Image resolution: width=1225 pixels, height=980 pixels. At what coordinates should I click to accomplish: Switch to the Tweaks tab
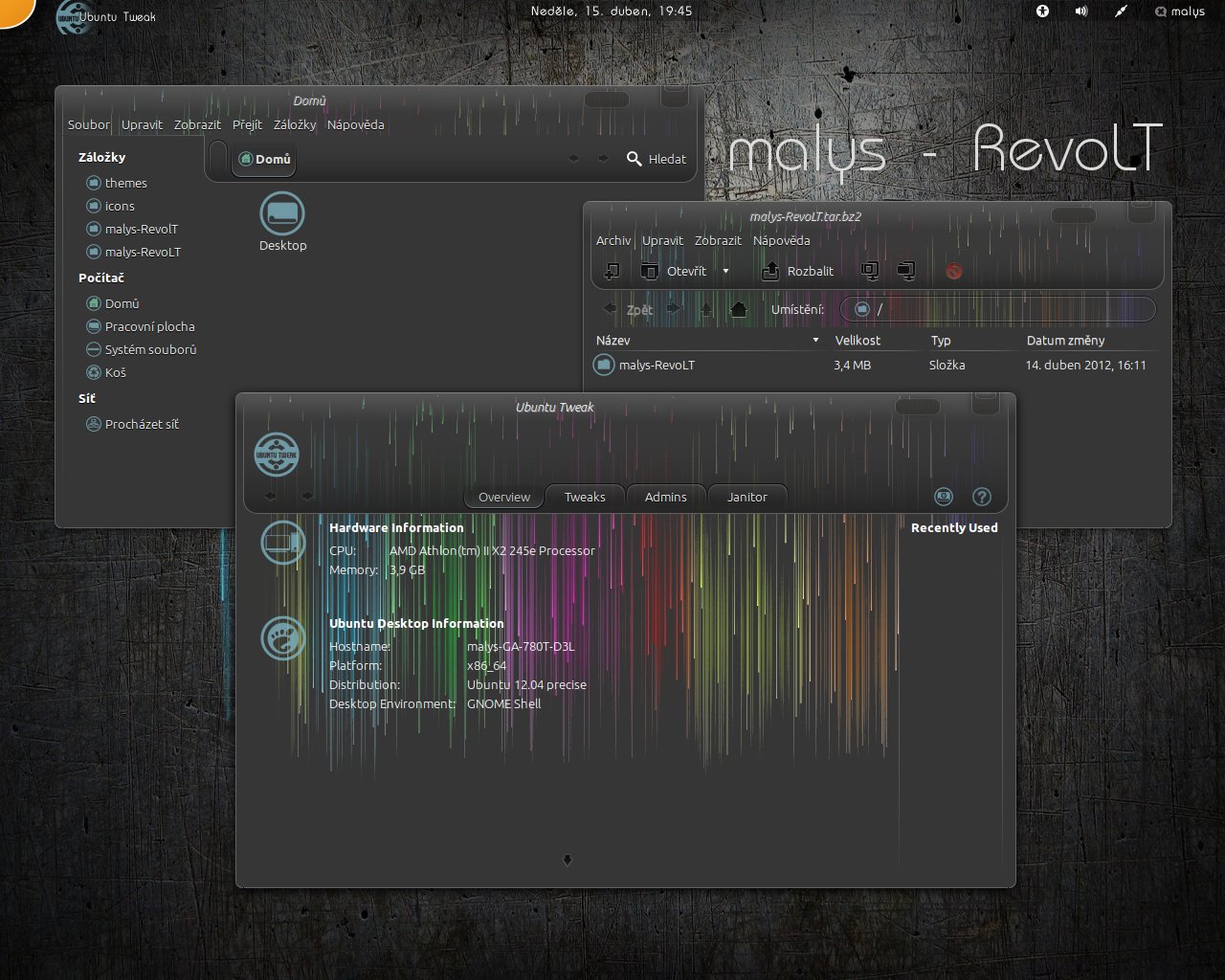[585, 497]
